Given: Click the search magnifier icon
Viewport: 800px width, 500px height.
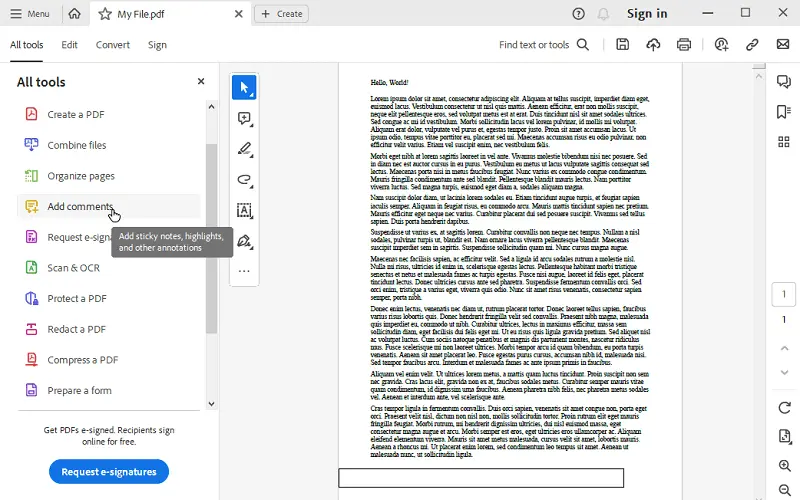Looking at the screenshot, I should [583, 45].
